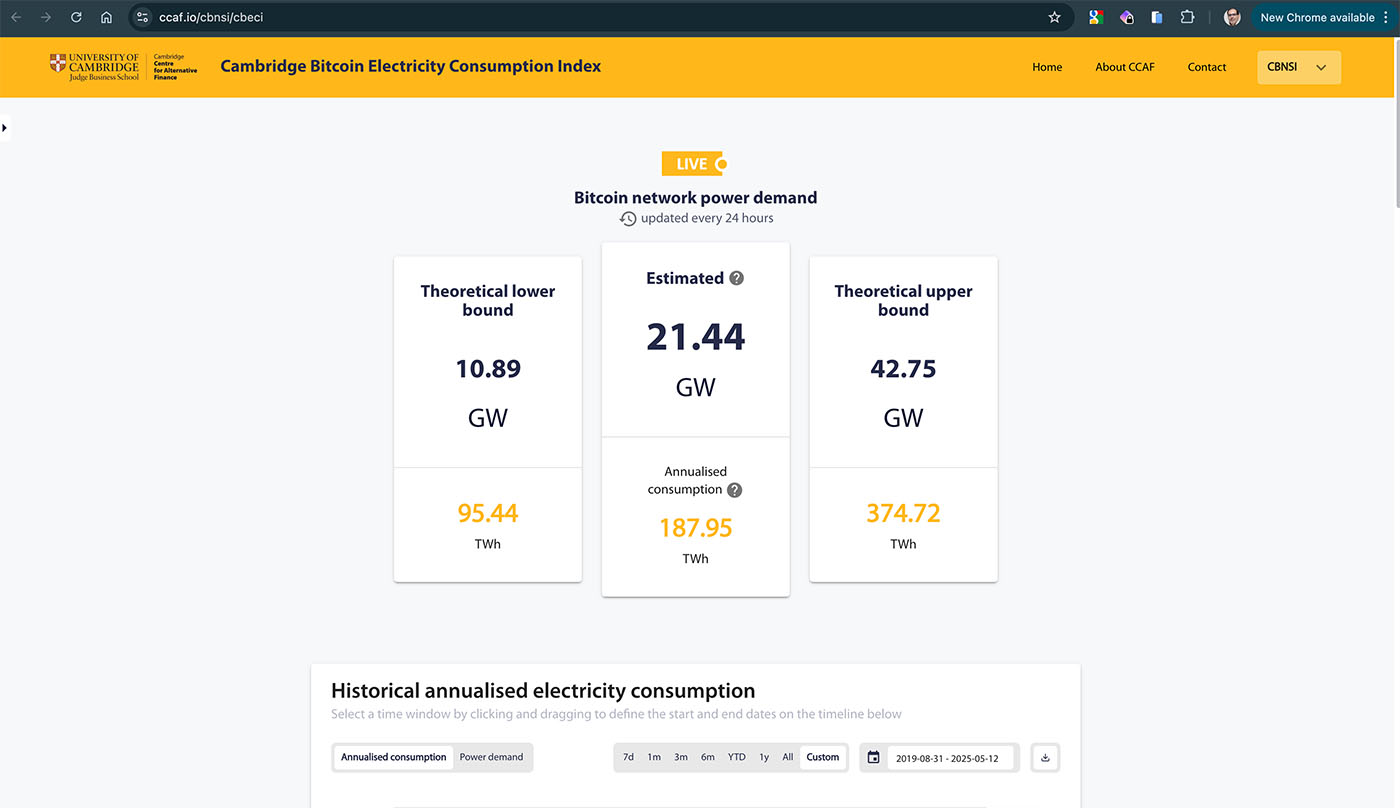Click Bitcoin network power demand heading
Image resolution: width=1400 pixels, height=808 pixels.
point(696,198)
